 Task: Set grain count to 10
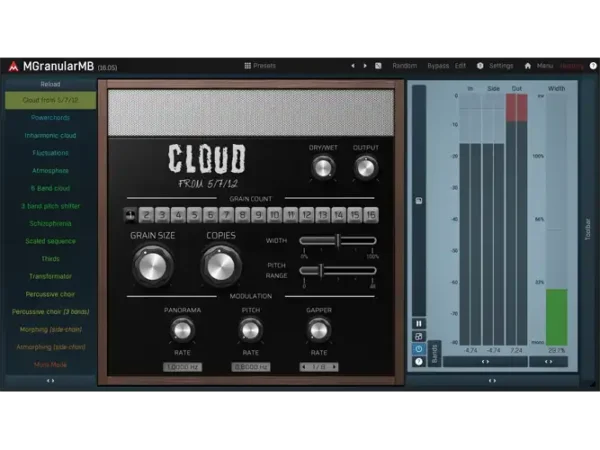275,215
